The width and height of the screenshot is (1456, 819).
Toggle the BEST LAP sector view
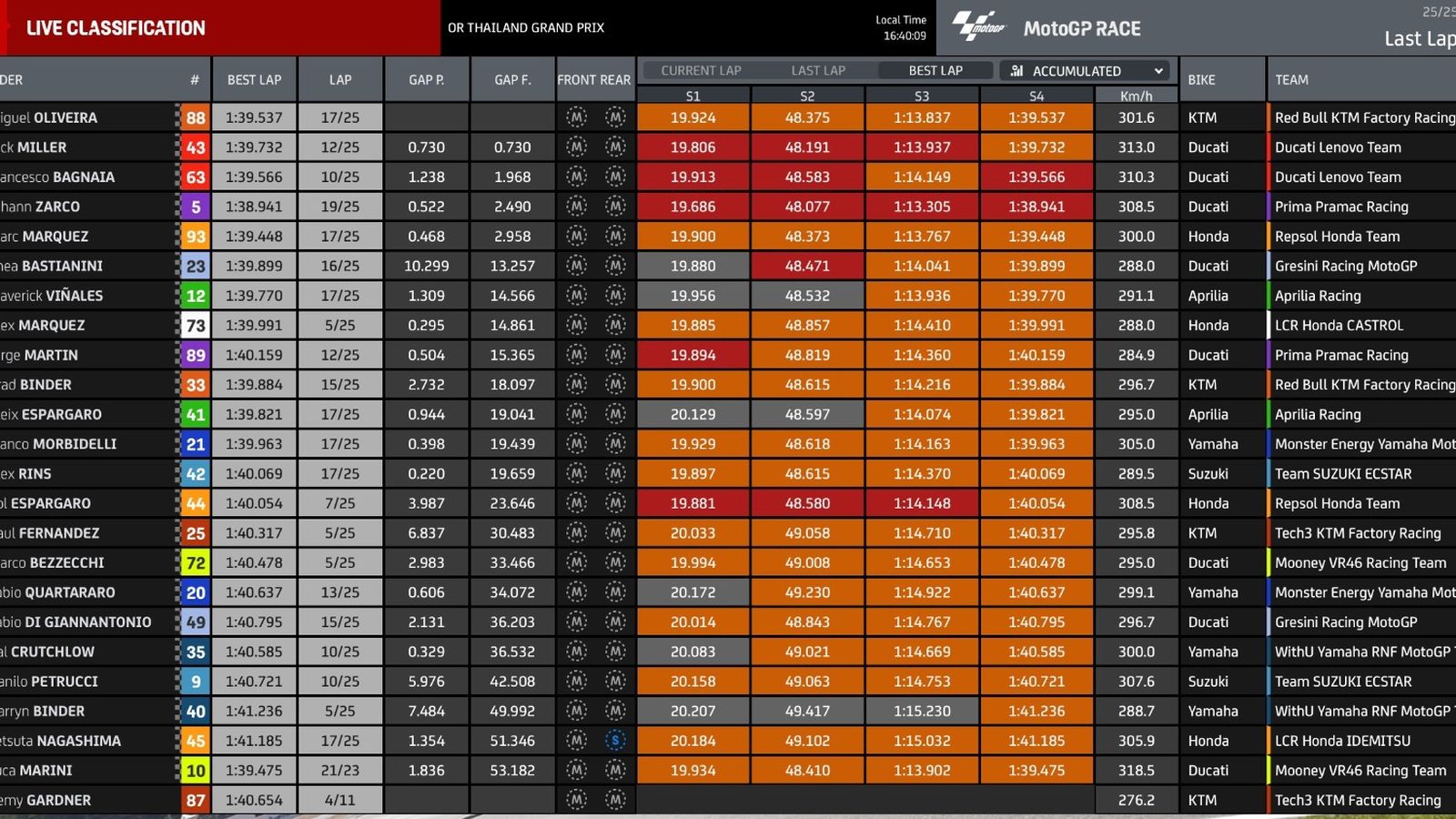click(x=935, y=71)
